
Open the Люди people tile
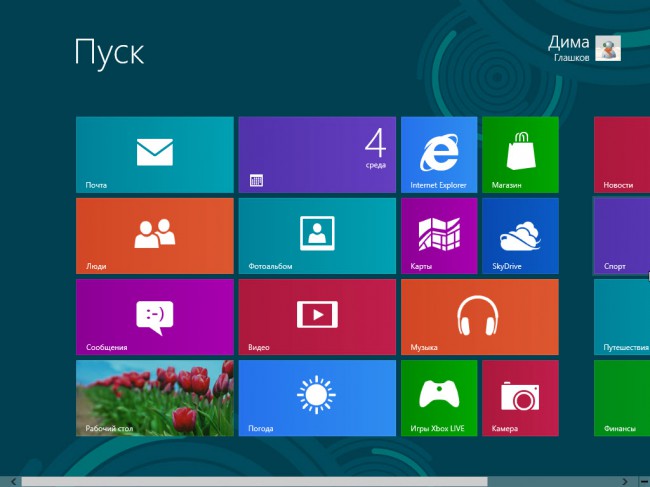coord(155,236)
